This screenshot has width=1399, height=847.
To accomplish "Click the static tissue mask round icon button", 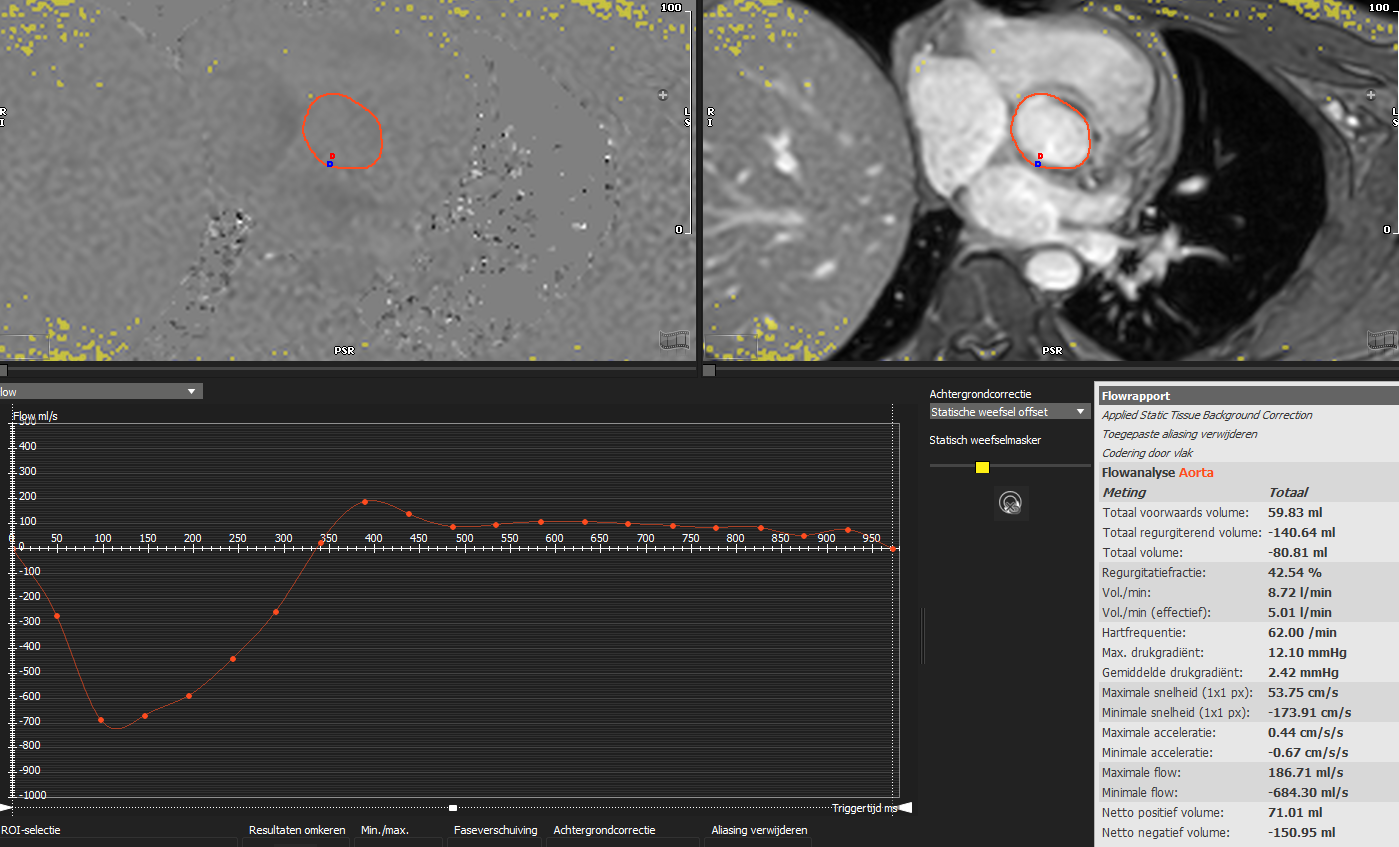I will coord(1011,503).
